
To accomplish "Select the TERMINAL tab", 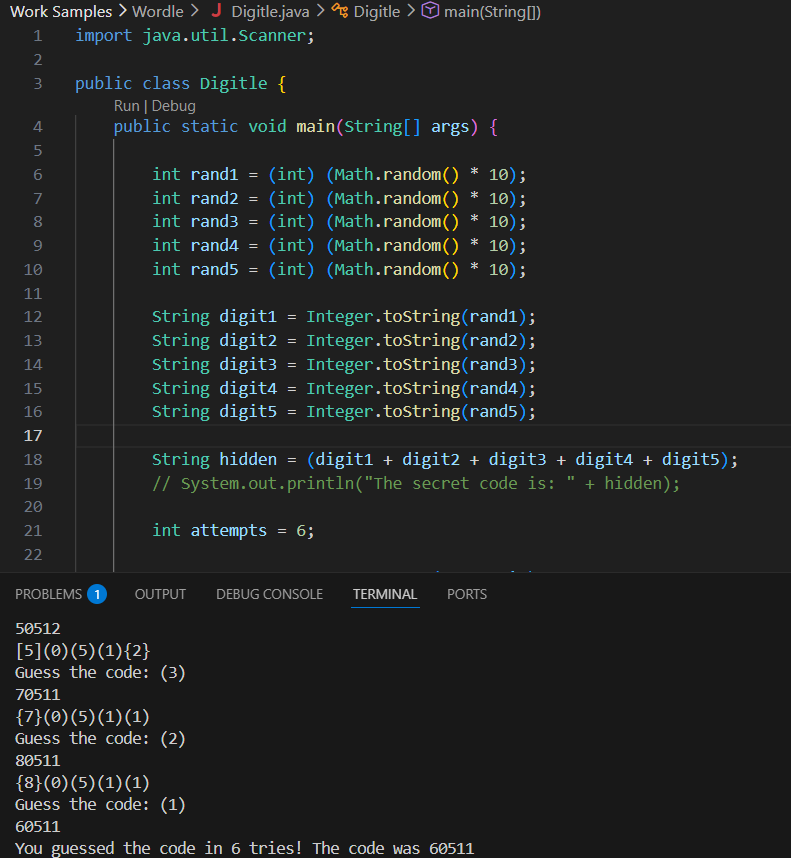I will pos(384,594).
